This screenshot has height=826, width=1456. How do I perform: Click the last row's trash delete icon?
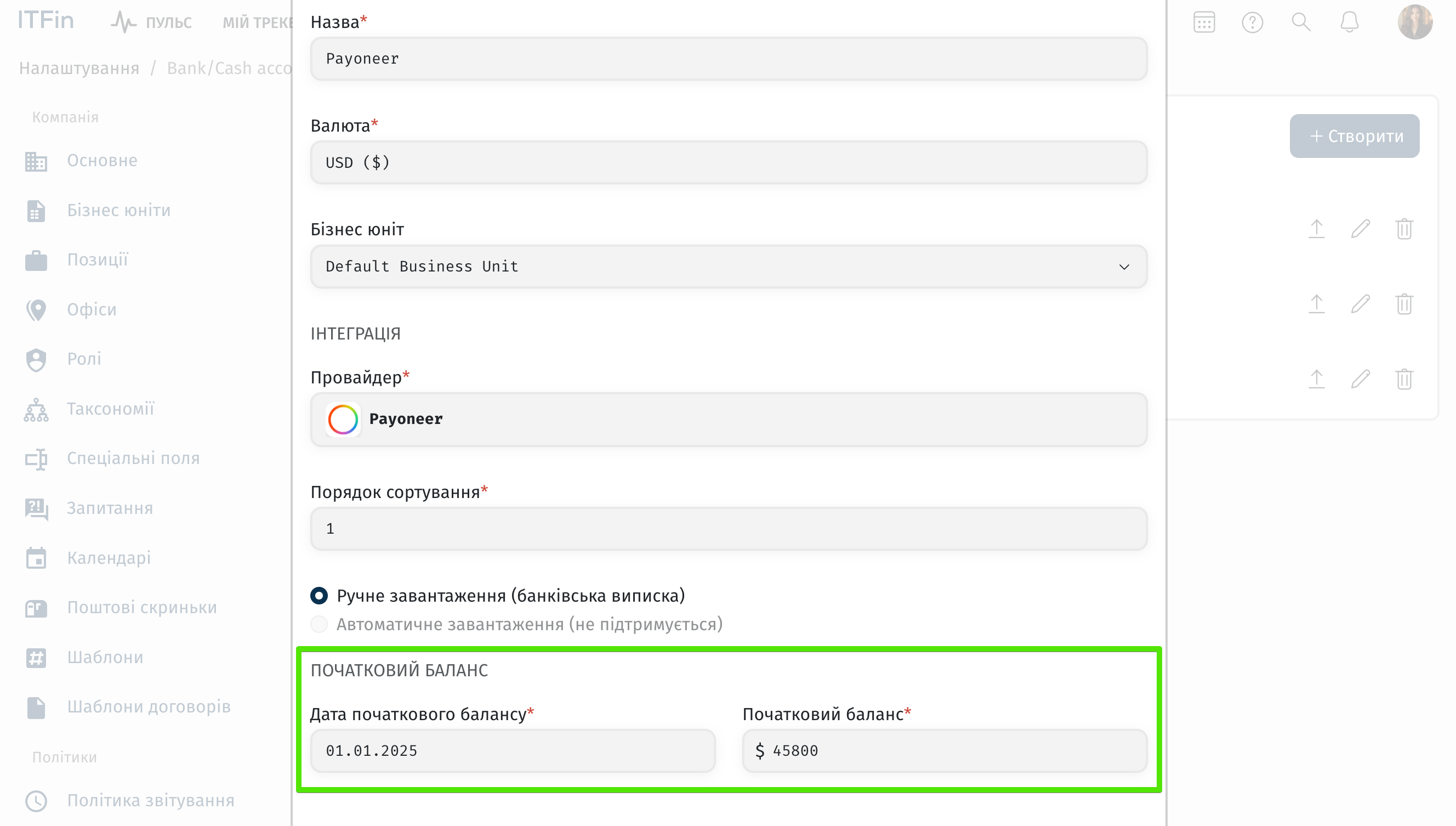[1404, 378]
